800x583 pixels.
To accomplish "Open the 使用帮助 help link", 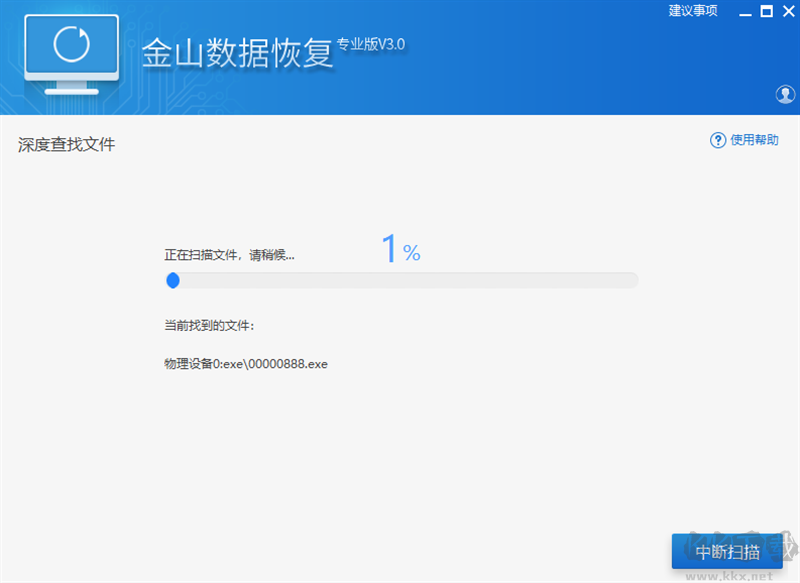I will 754,140.
